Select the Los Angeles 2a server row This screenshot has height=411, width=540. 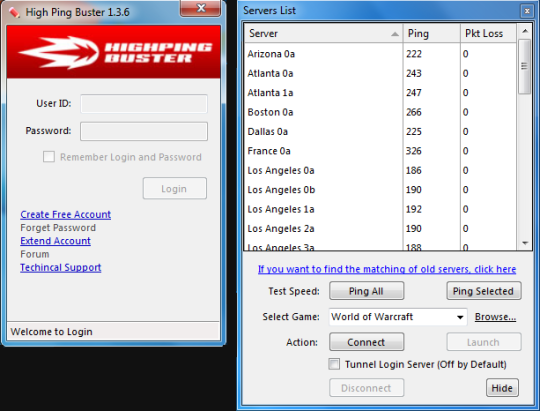[x=380, y=228]
